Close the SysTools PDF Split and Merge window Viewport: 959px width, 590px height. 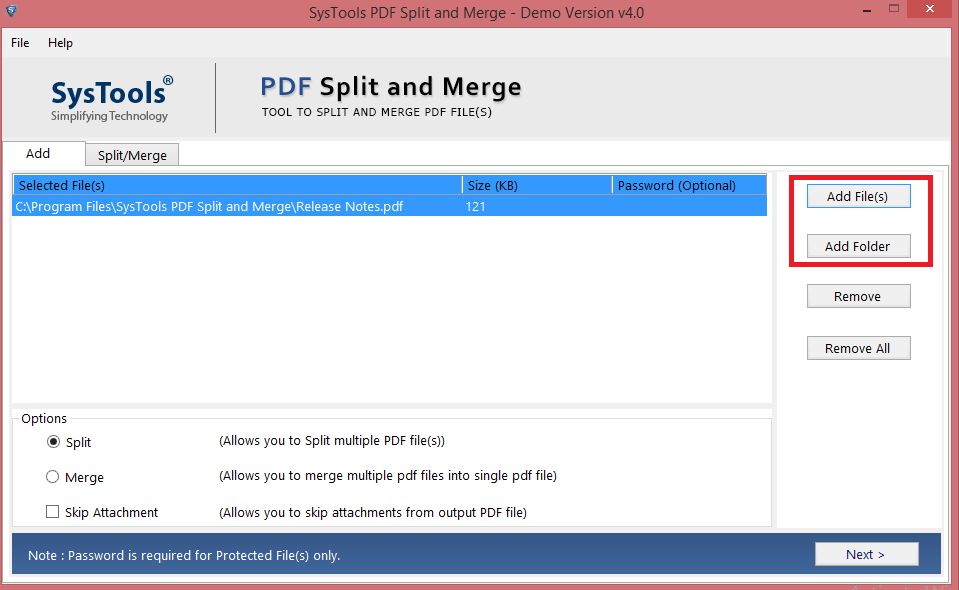click(930, 9)
